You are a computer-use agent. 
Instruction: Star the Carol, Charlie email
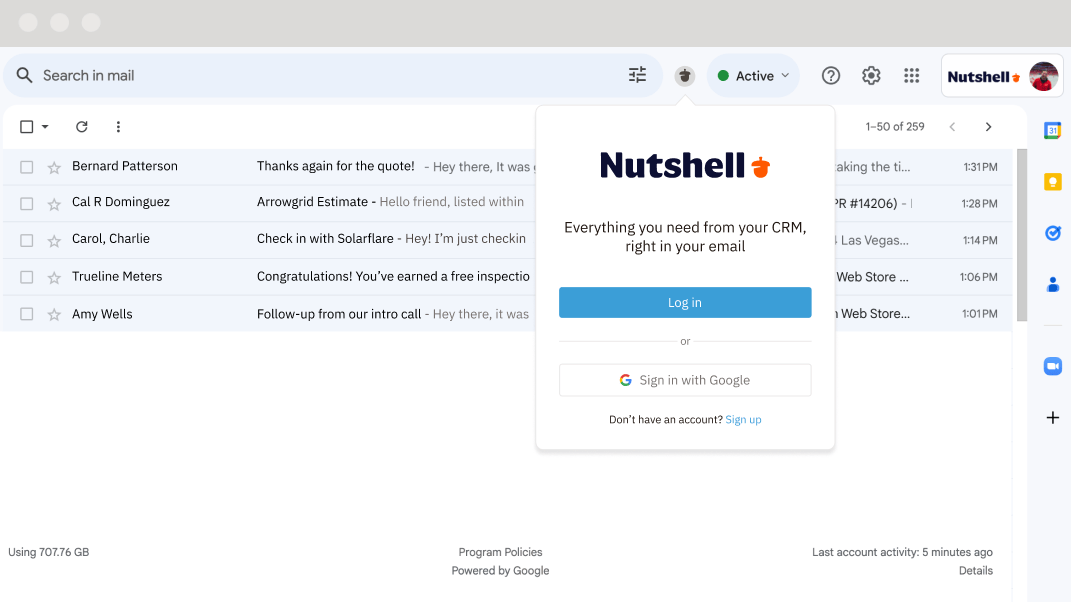[53, 239]
